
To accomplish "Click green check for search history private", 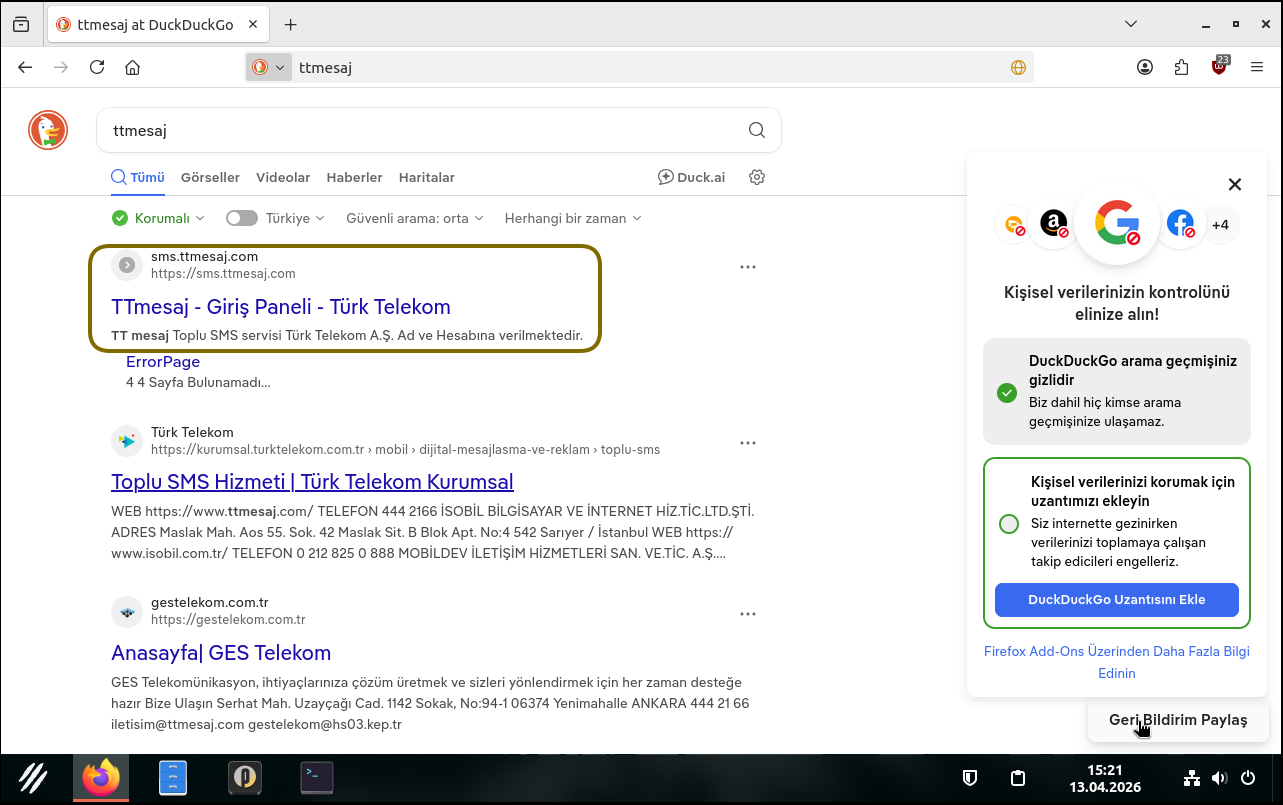I will pos(1007,393).
